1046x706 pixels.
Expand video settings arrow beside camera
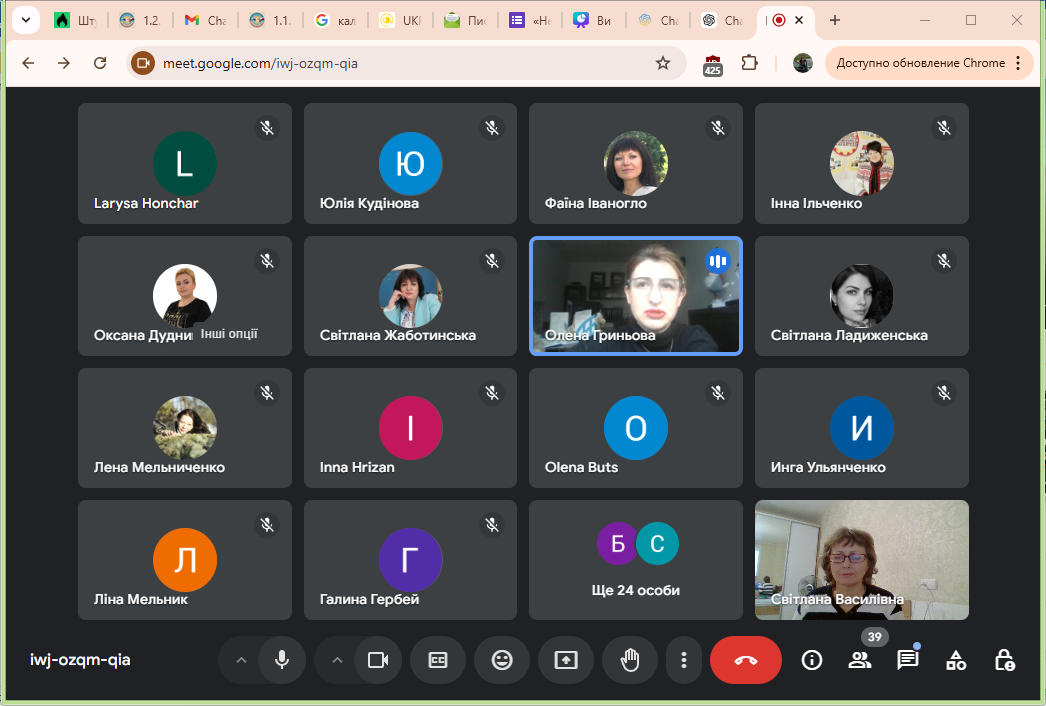pyautogui.click(x=336, y=660)
